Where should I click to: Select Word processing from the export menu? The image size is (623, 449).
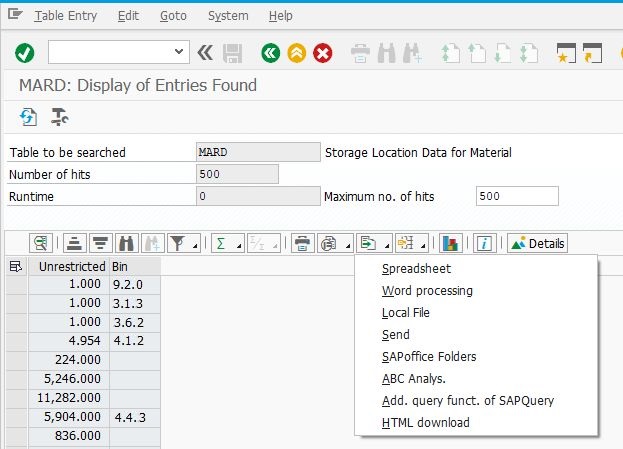[427, 291]
